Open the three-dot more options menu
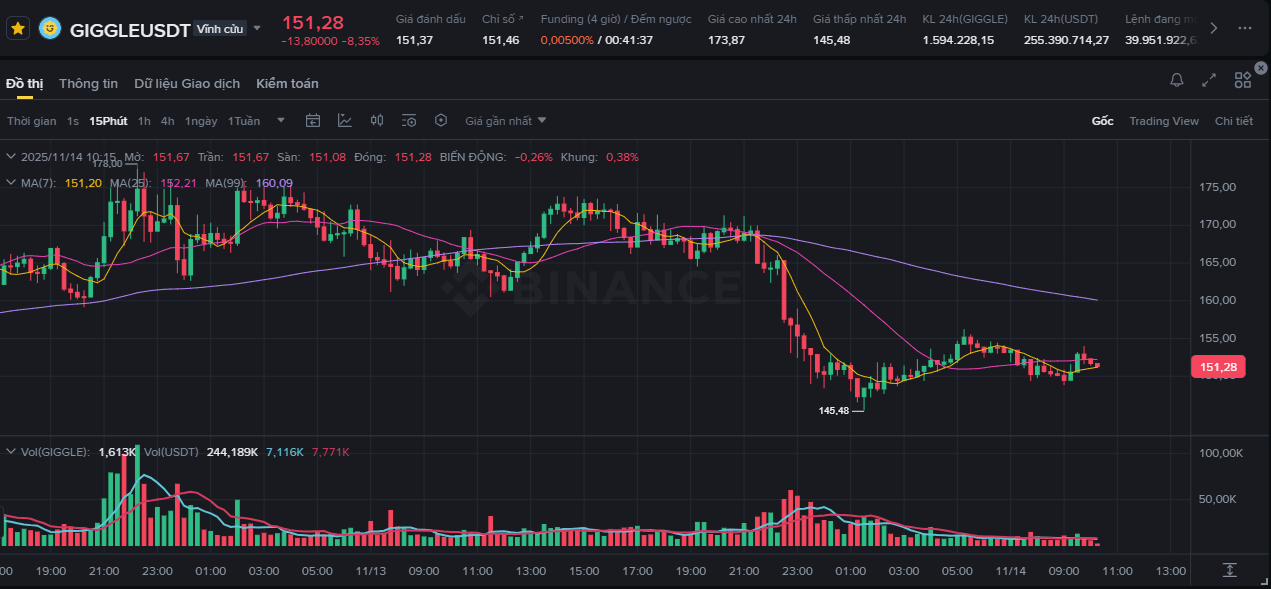Image resolution: width=1271 pixels, height=589 pixels. (1244, 28)
